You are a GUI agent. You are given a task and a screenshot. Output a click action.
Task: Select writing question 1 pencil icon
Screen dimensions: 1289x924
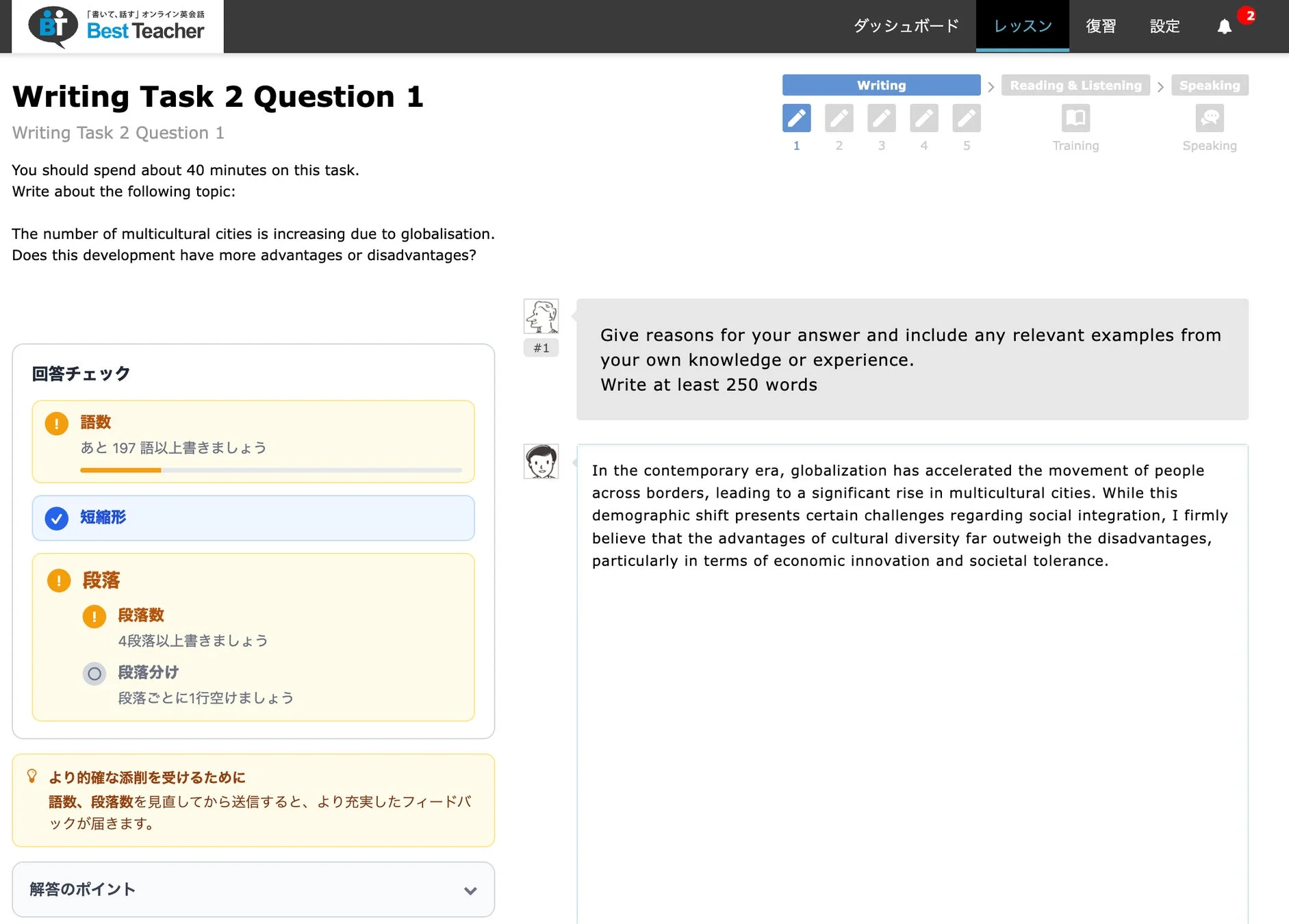tap(796, 118)
